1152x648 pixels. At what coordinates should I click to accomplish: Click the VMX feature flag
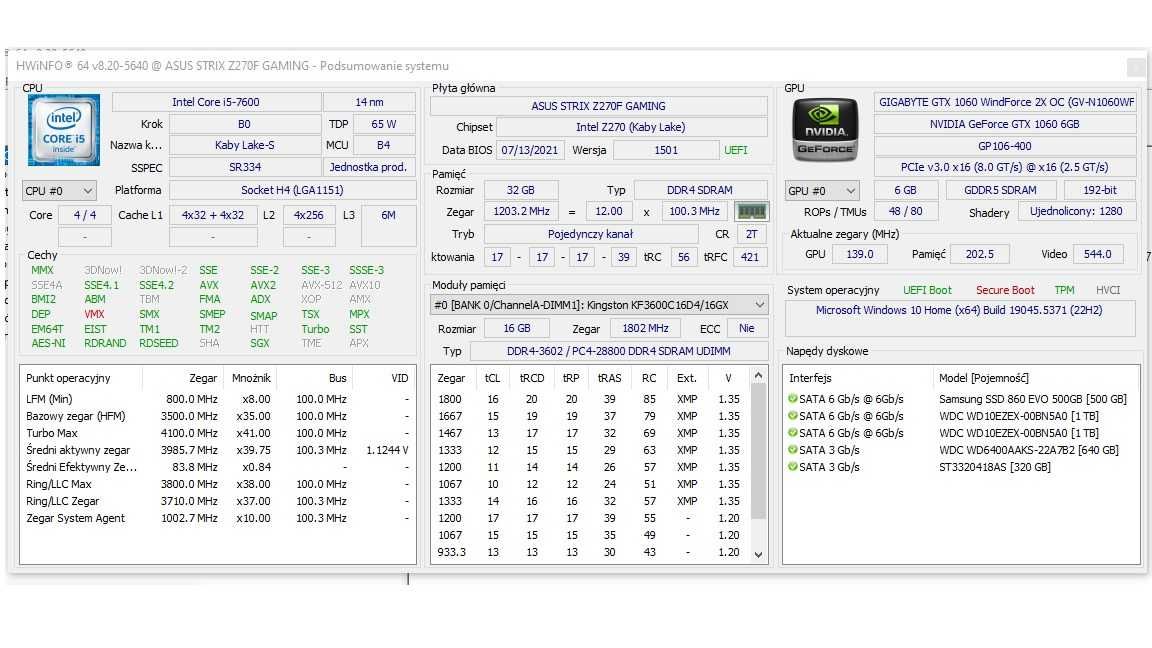[94, 314]
